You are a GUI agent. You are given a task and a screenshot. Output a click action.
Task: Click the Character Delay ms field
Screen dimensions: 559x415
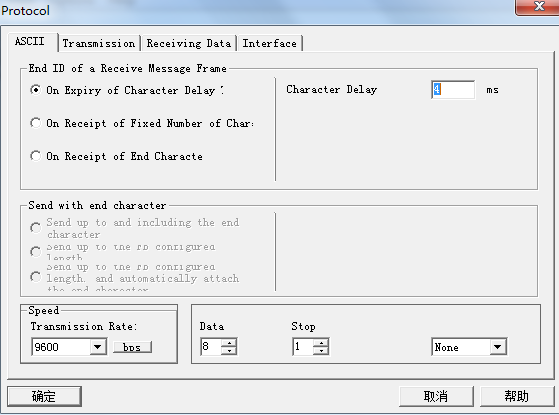(x=453, y=89)
